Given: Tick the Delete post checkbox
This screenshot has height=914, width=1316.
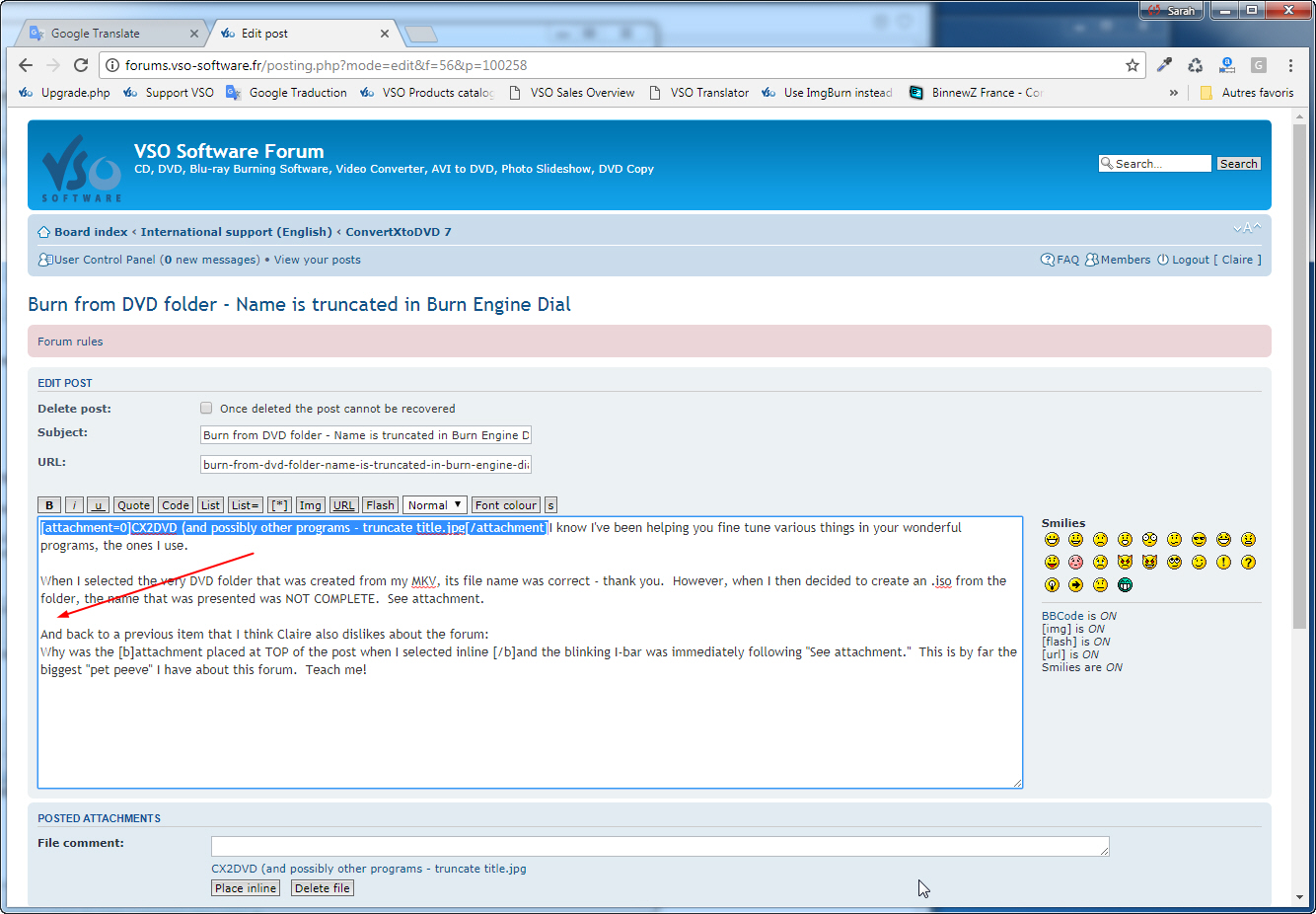Looking at the screenshot, I should 206,408.
